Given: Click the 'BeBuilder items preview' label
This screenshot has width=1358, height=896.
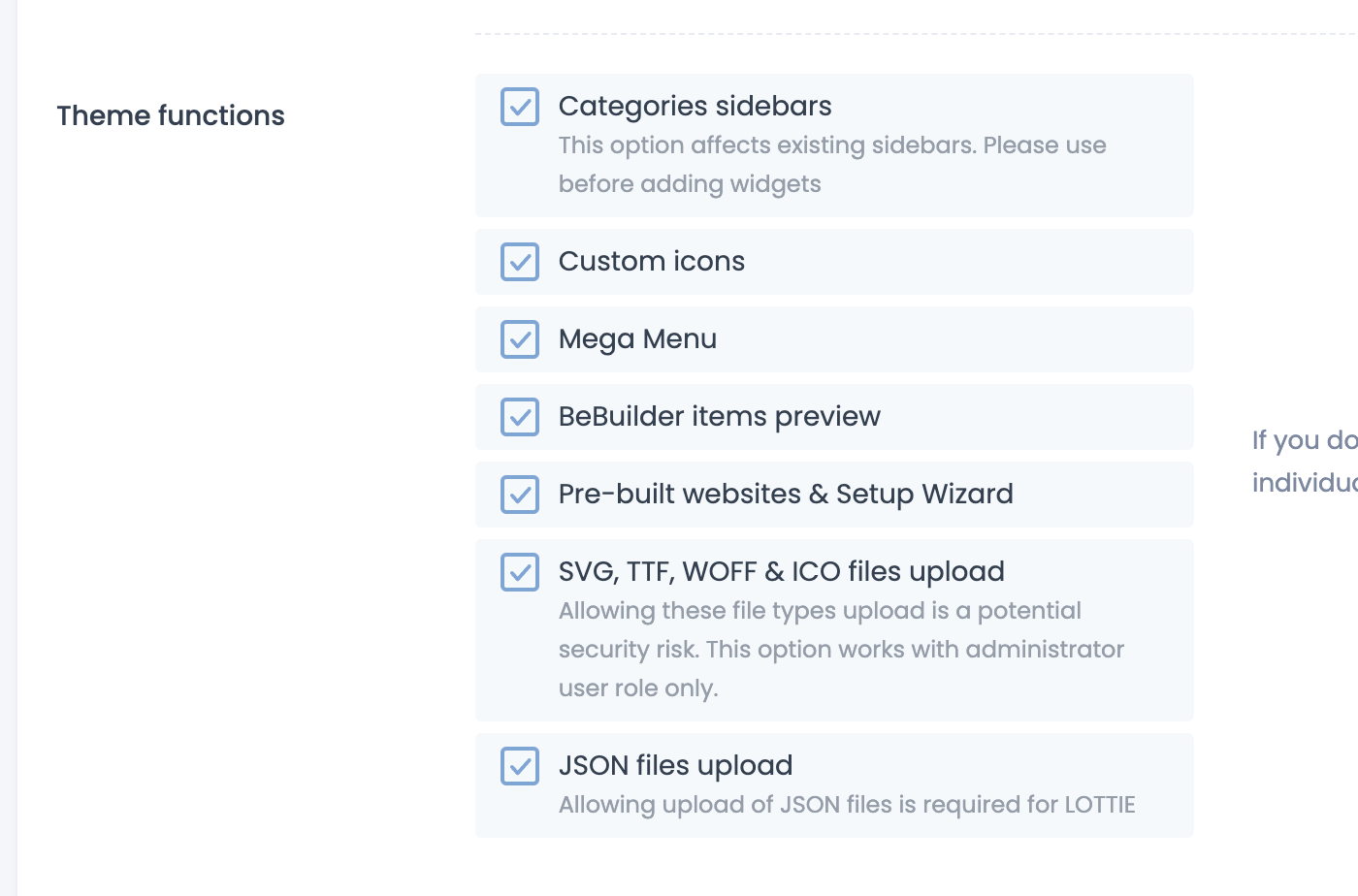Looking at the screenshot, I should point(719,416).
